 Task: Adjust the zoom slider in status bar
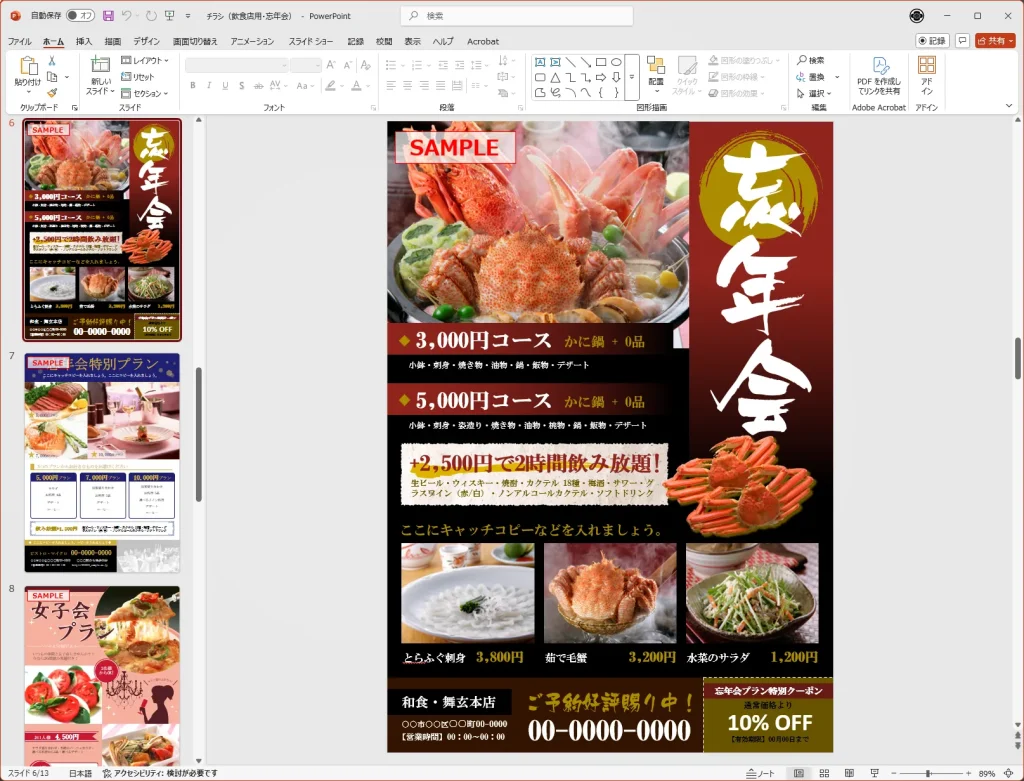click(x=928, y=773)
